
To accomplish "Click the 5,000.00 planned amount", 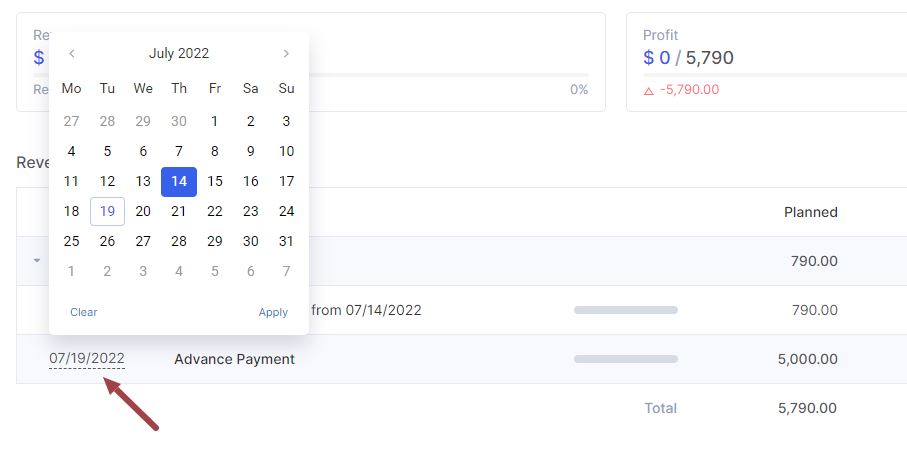I will click(x=807, y=359).
